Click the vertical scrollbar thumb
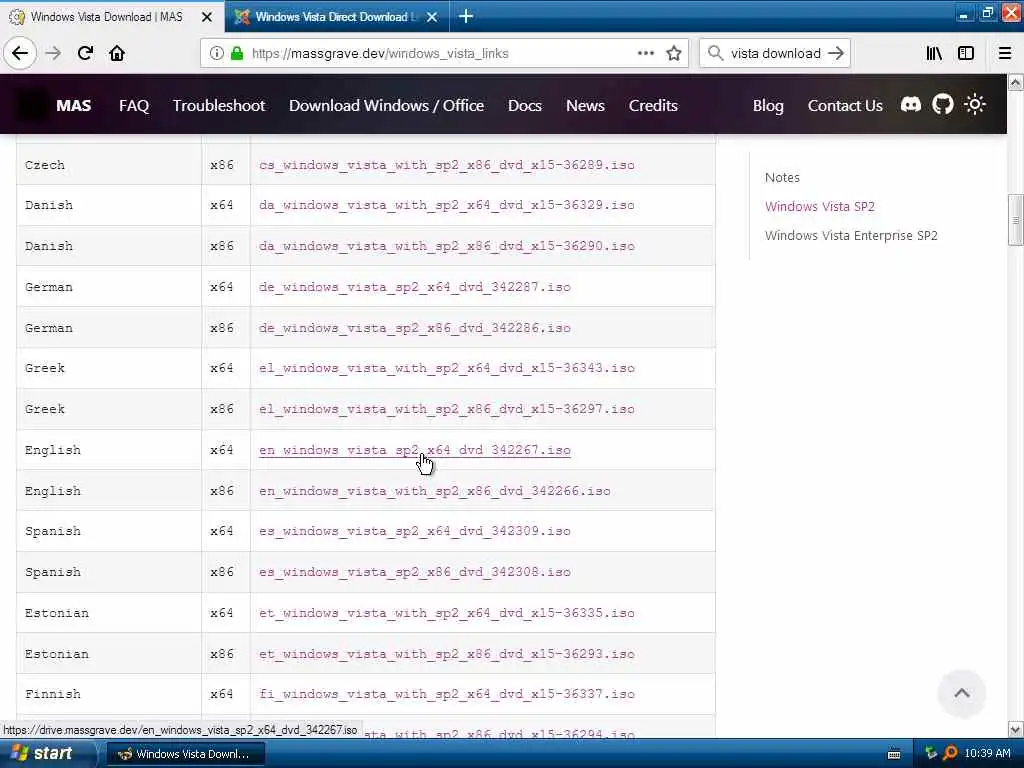This screenshot has height=768, width=1024. [1016, 220]
